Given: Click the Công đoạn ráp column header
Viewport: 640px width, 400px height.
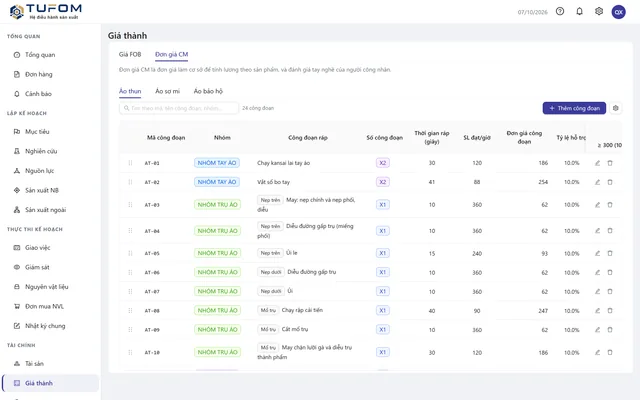Looking at the screenshot, I should [x=308, y=138].
